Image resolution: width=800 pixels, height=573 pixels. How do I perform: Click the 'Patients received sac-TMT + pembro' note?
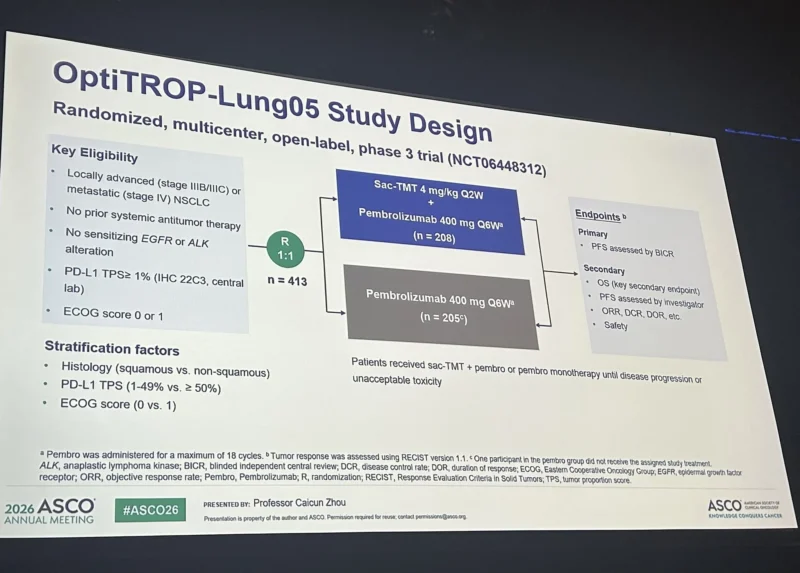tap(527, 372)
